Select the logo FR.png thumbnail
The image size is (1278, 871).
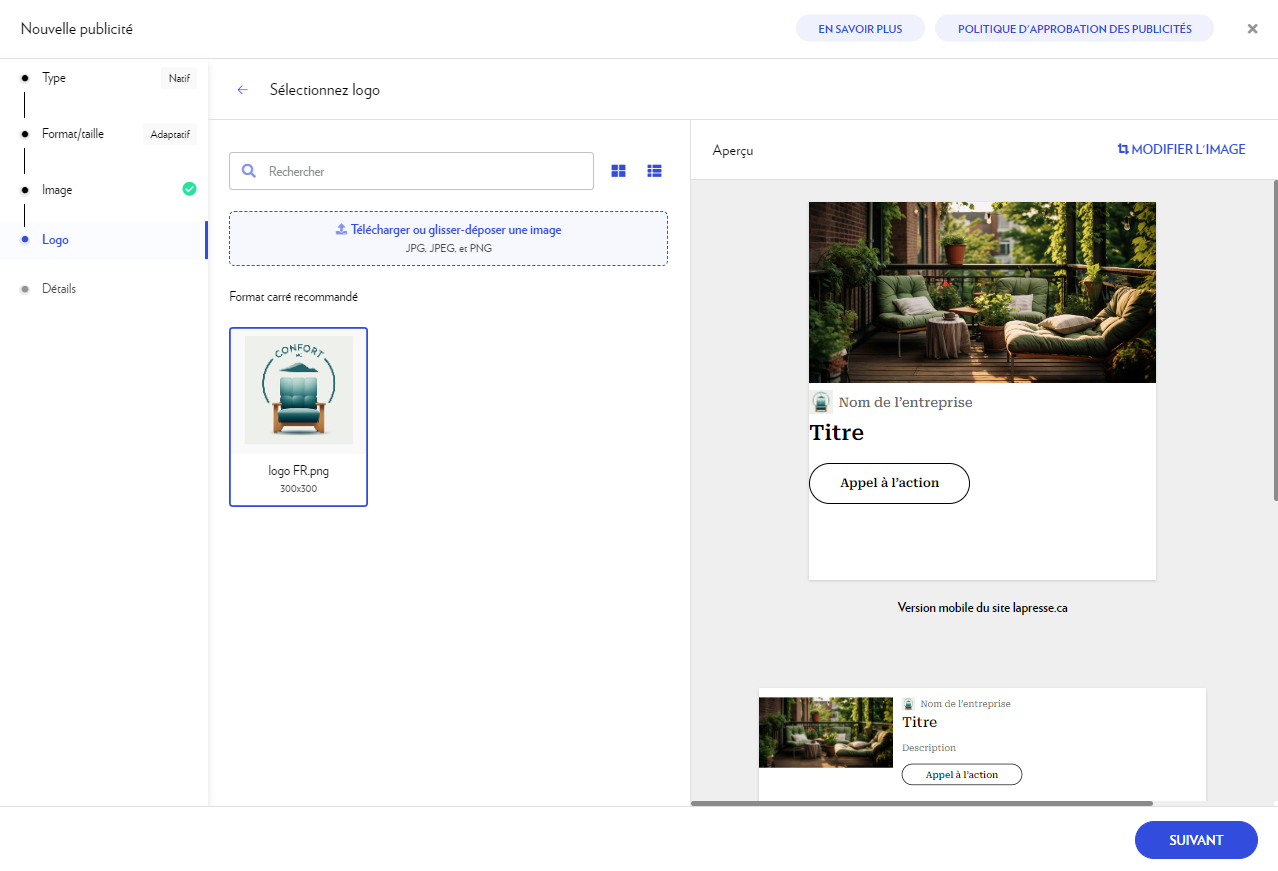click(x=298, y=416)
